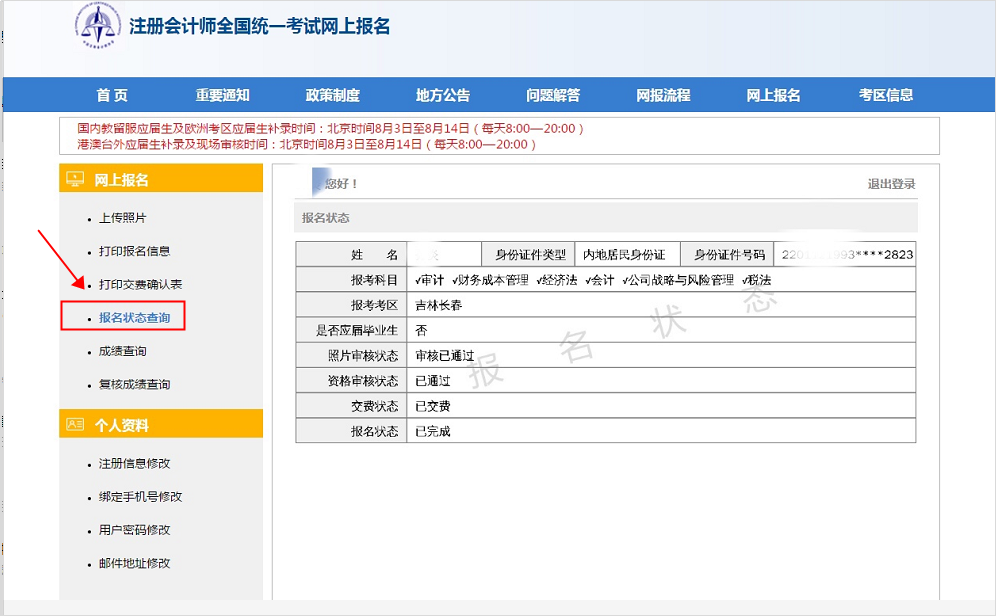Click the CPA exam logo at the top
The width and height of the screenshot is (996, 616).
coord(96,26)
